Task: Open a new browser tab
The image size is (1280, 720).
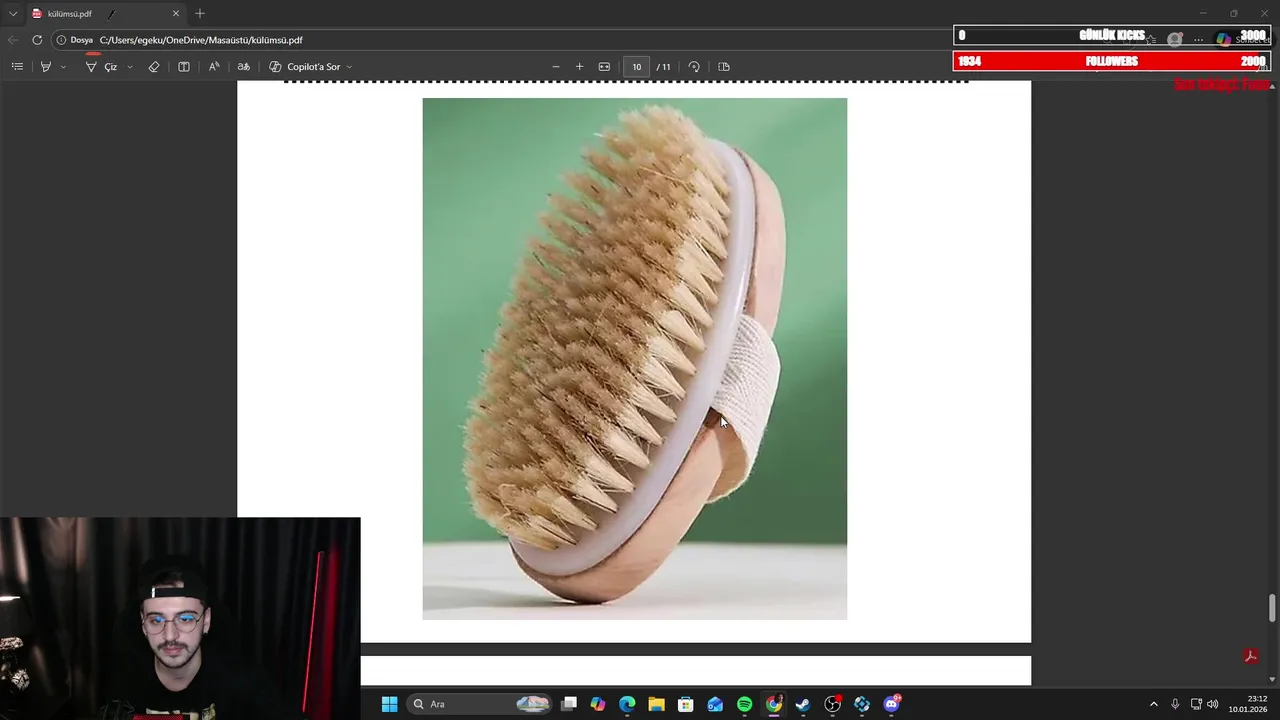Action: click(200, 14)
